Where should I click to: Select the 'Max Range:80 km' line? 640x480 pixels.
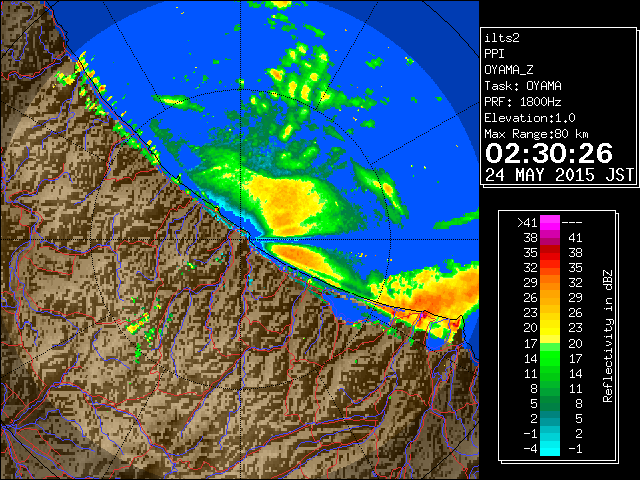[536, 134]
